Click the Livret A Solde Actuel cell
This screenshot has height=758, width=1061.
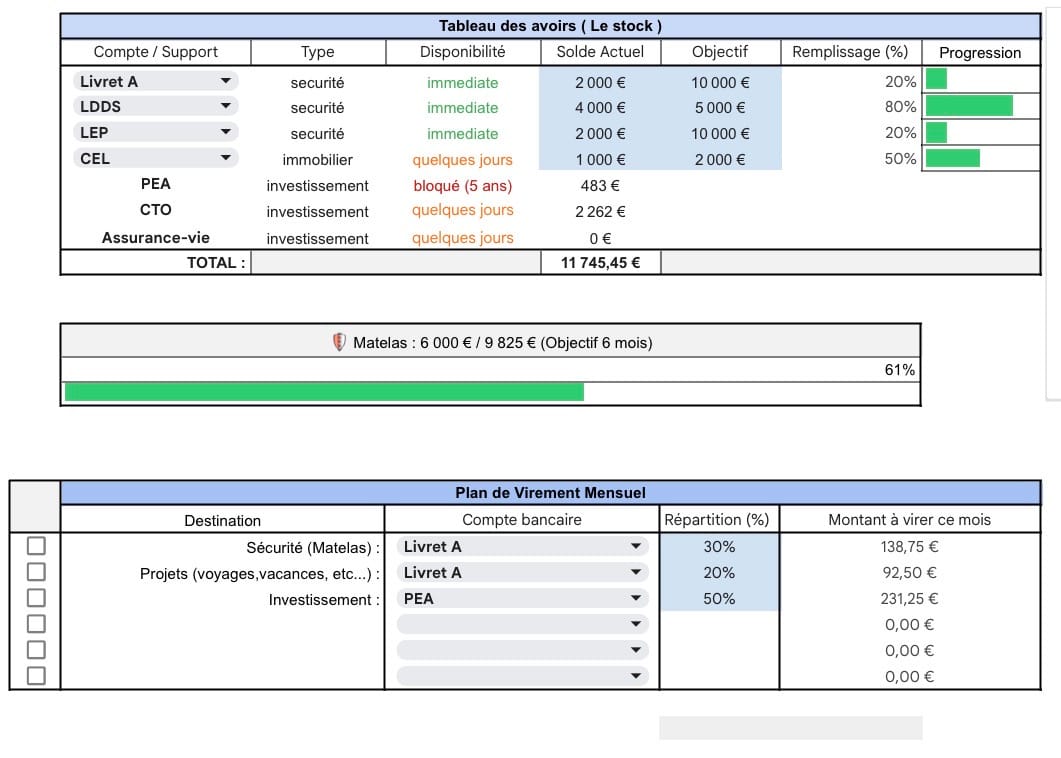click(x=600, y=83)
